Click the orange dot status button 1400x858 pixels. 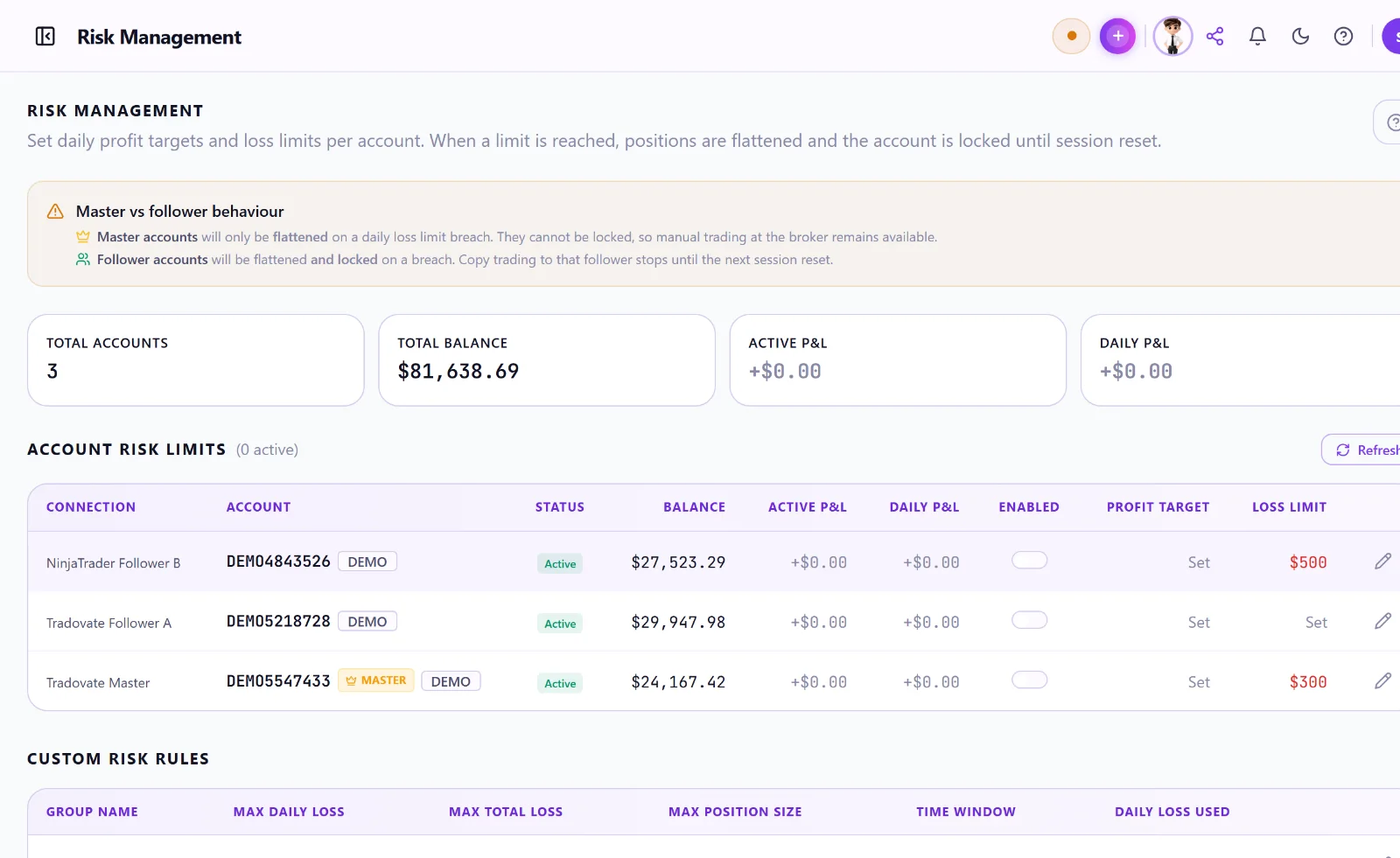1071,36
